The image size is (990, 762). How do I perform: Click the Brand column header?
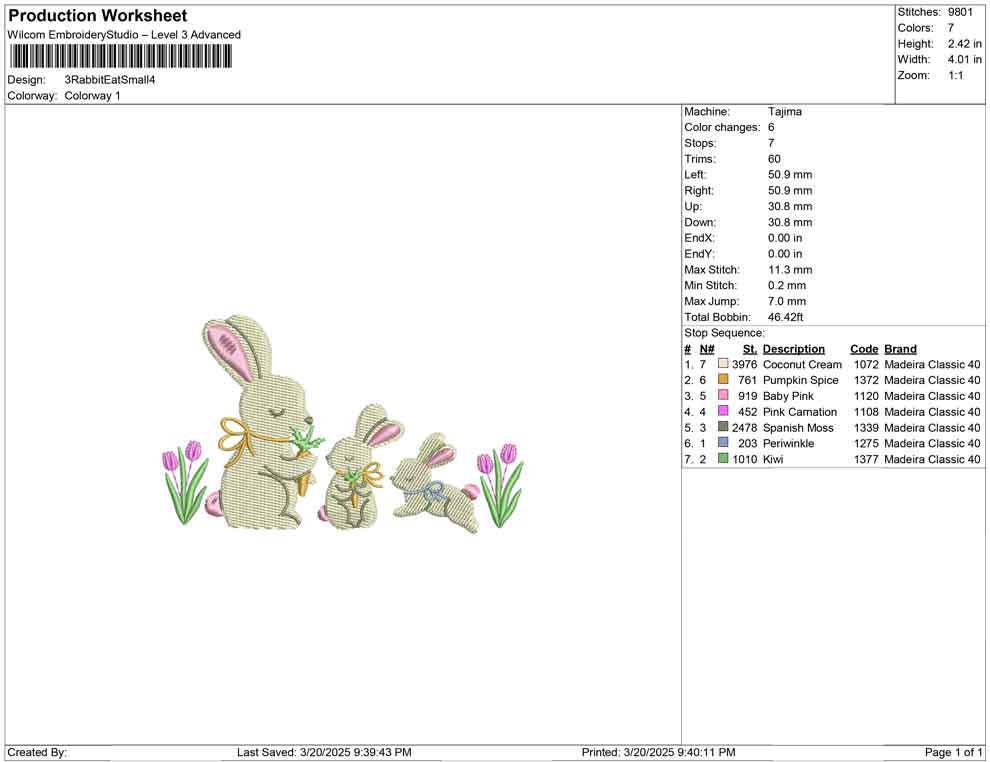coord(900,348)
